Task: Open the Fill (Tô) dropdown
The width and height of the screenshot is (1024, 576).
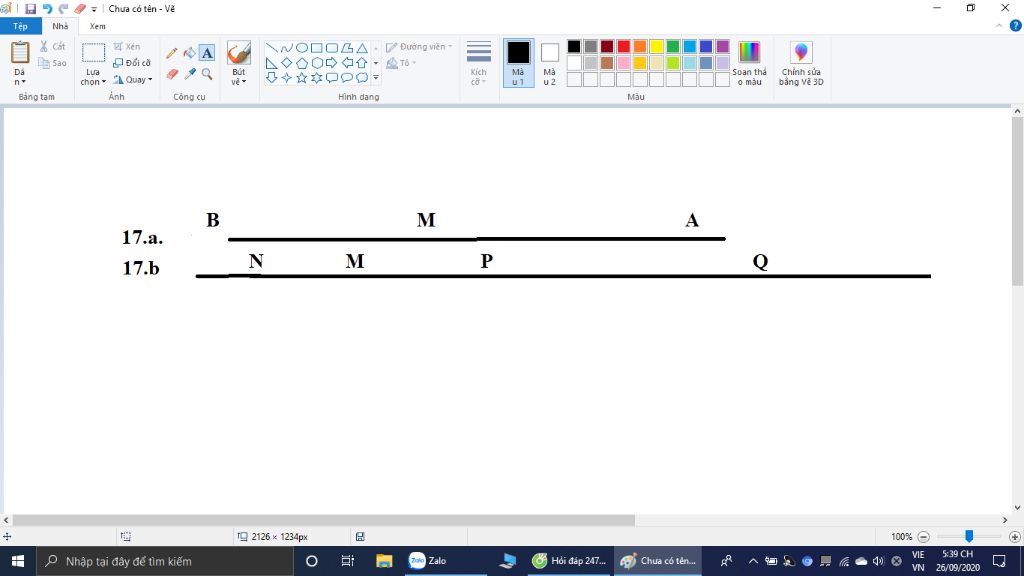Action: [x=401, y=63]
